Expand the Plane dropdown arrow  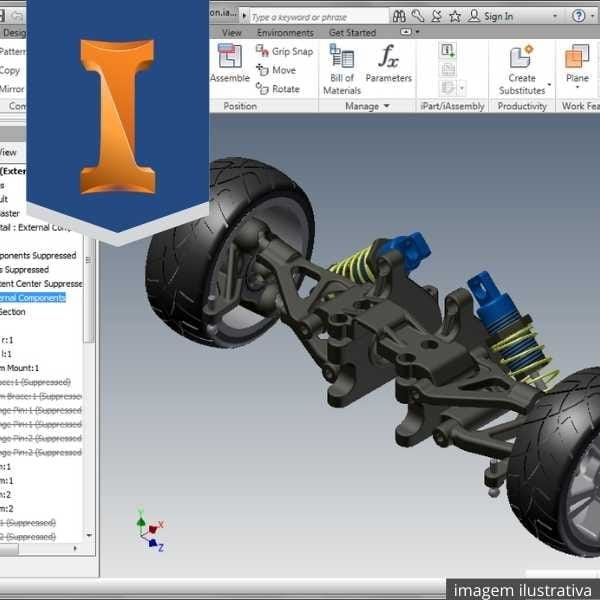point(577,87)
